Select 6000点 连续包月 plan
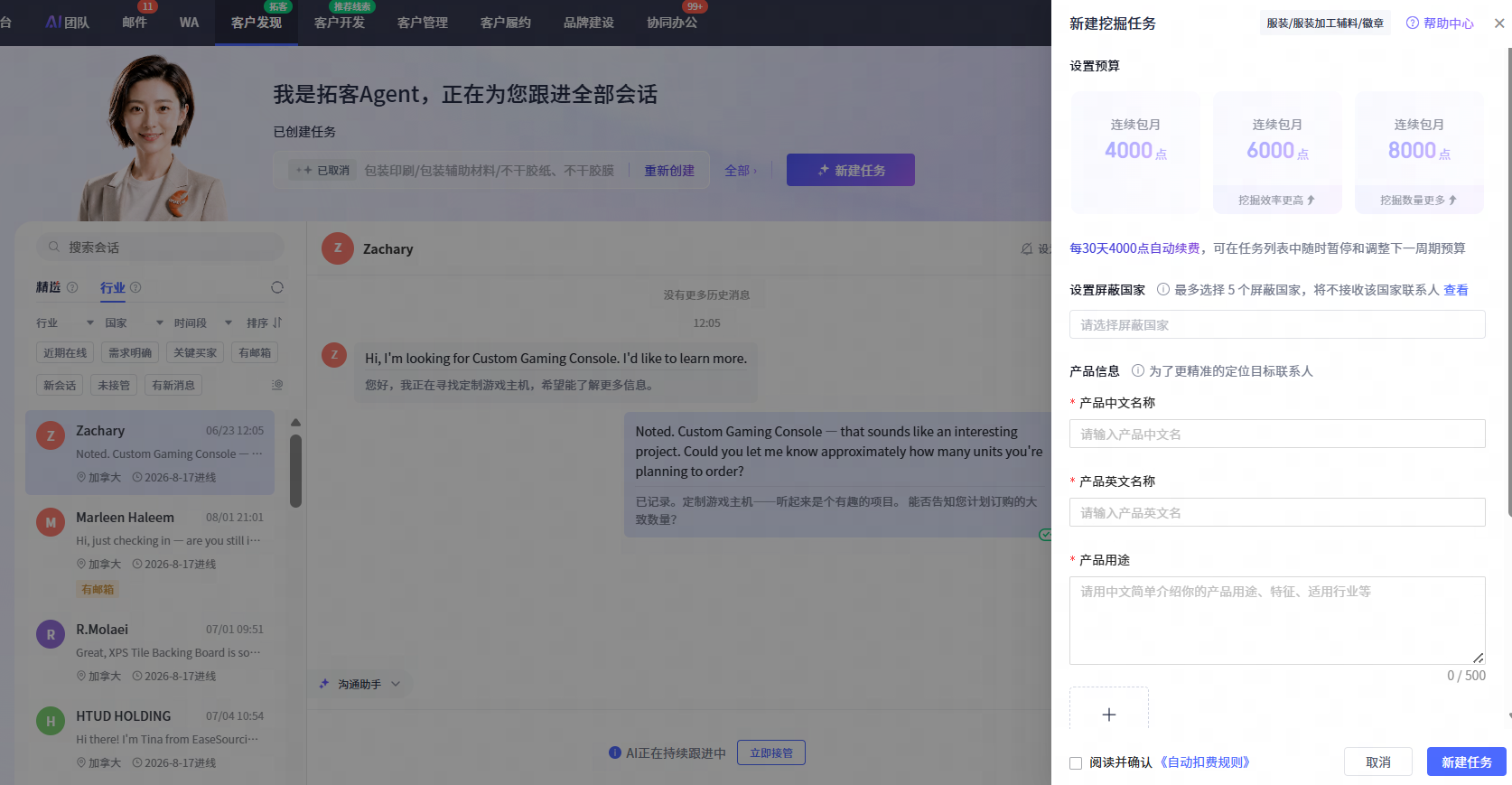This screenshot has width=1512, height=785. 1277,153
